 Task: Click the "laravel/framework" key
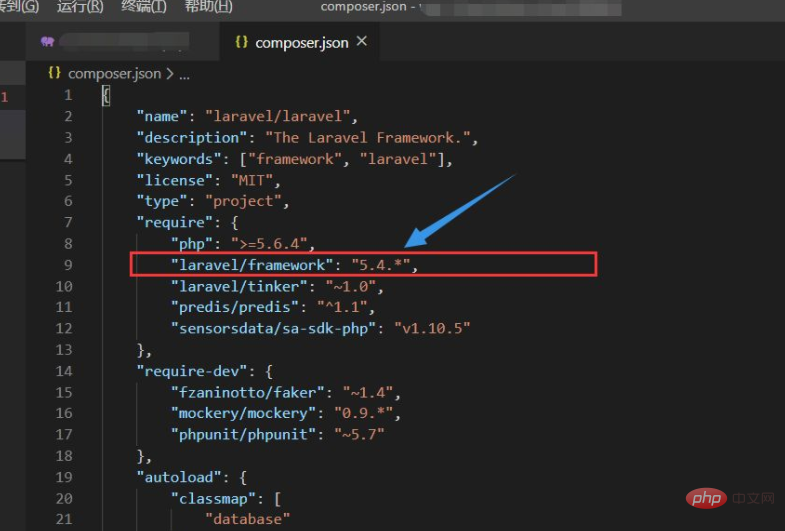(x=252, y=265)
